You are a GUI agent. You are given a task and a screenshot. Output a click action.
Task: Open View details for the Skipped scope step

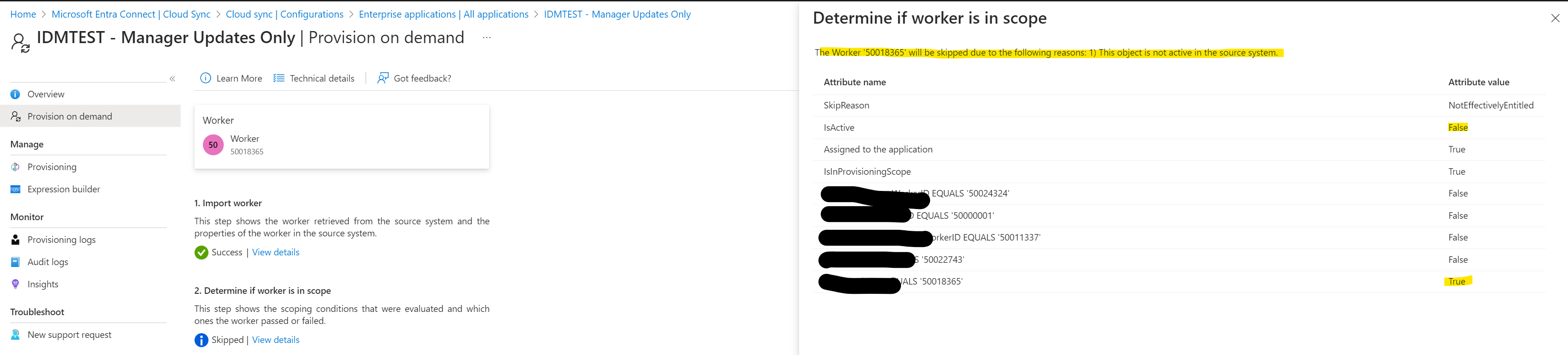276,340
